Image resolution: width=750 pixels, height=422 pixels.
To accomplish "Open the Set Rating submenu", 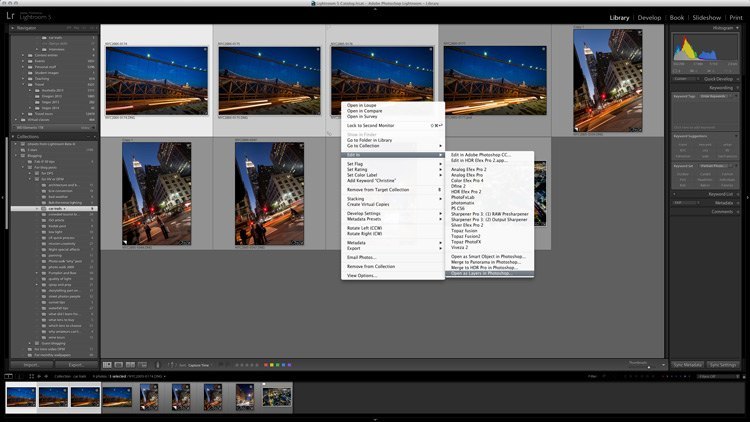I will pos(393,169).
